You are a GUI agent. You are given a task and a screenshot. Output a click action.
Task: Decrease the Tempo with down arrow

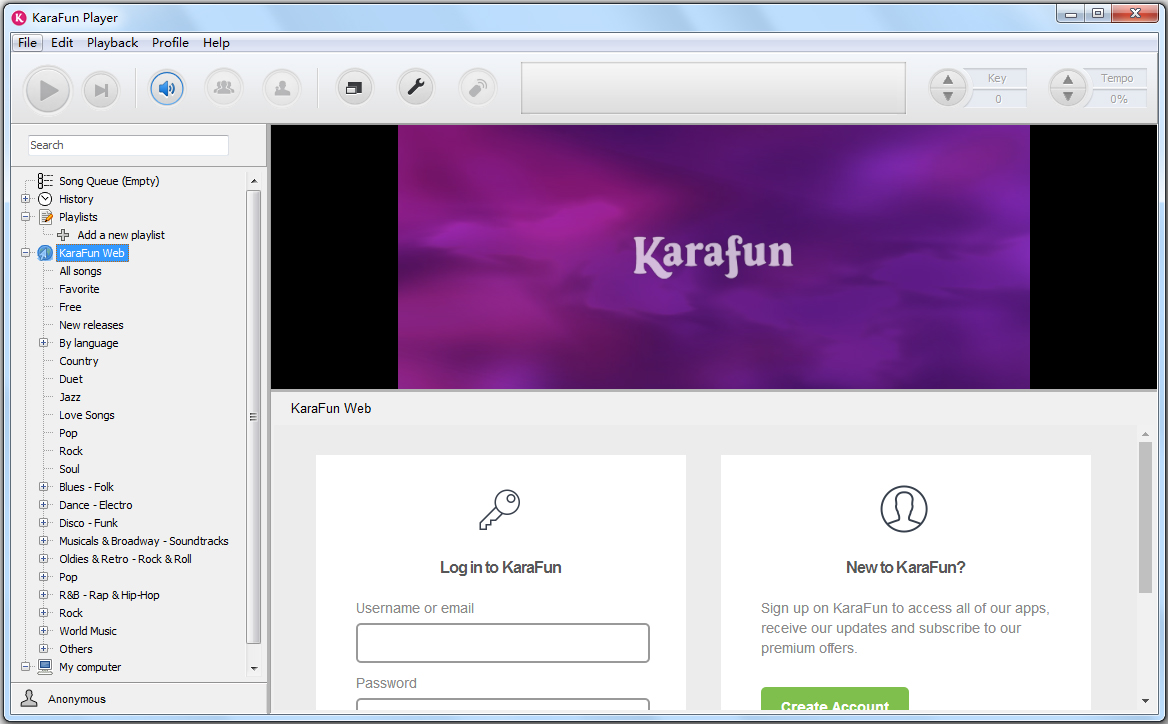coord(1067,97)
